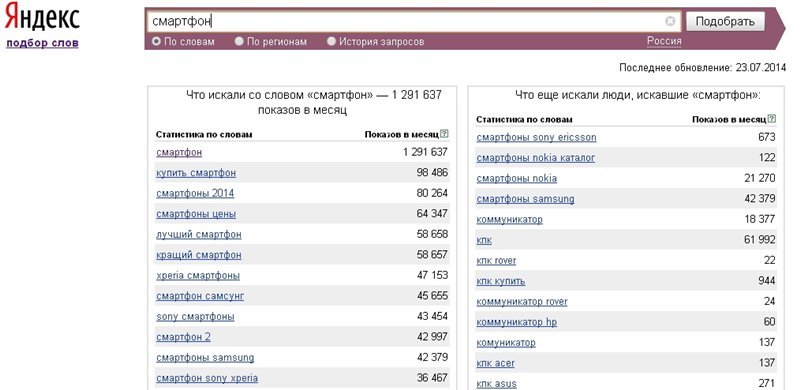This screenshot has width=800, height=390.
Task: Open the купить смартфон keyword link
Action: pos(196,173)
